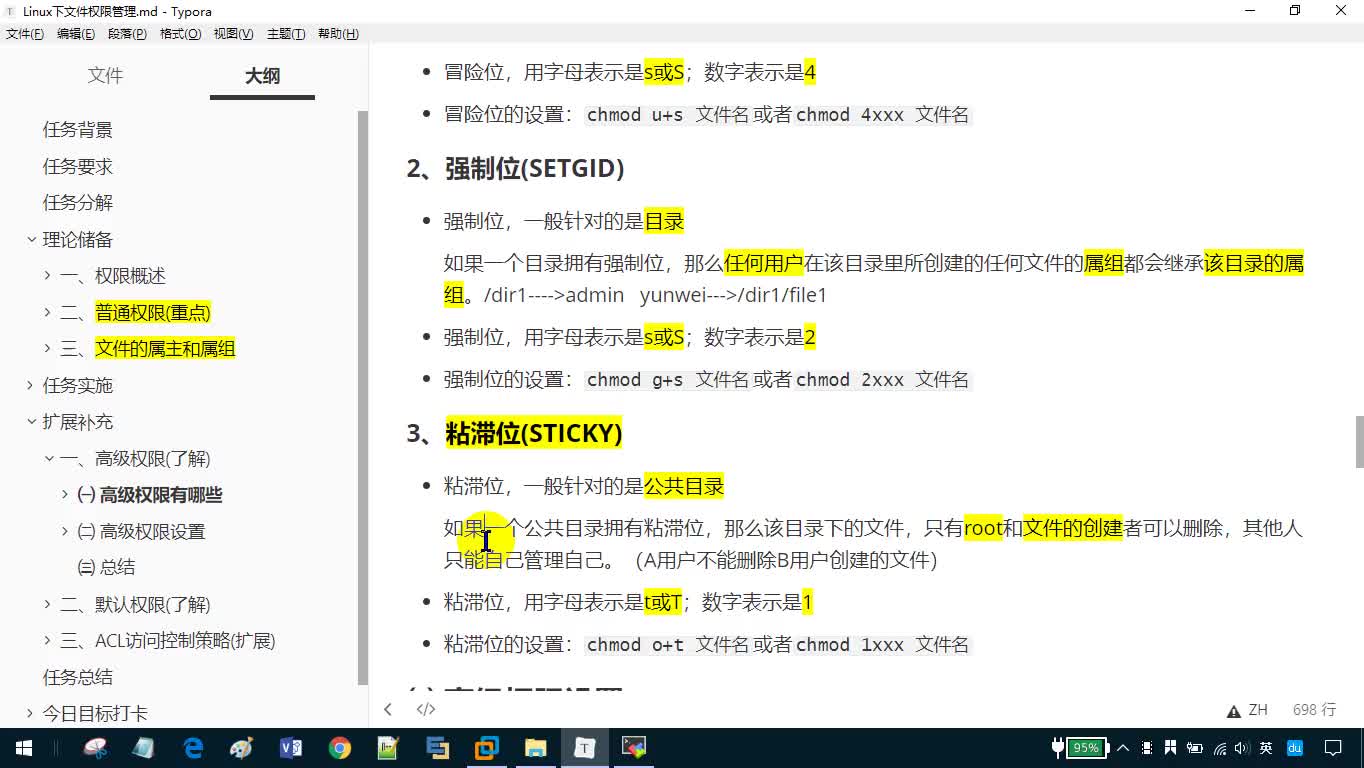The image size is (1364, 768).
Task: Open the notebook app beside Edge
Action: coord(144,747)
